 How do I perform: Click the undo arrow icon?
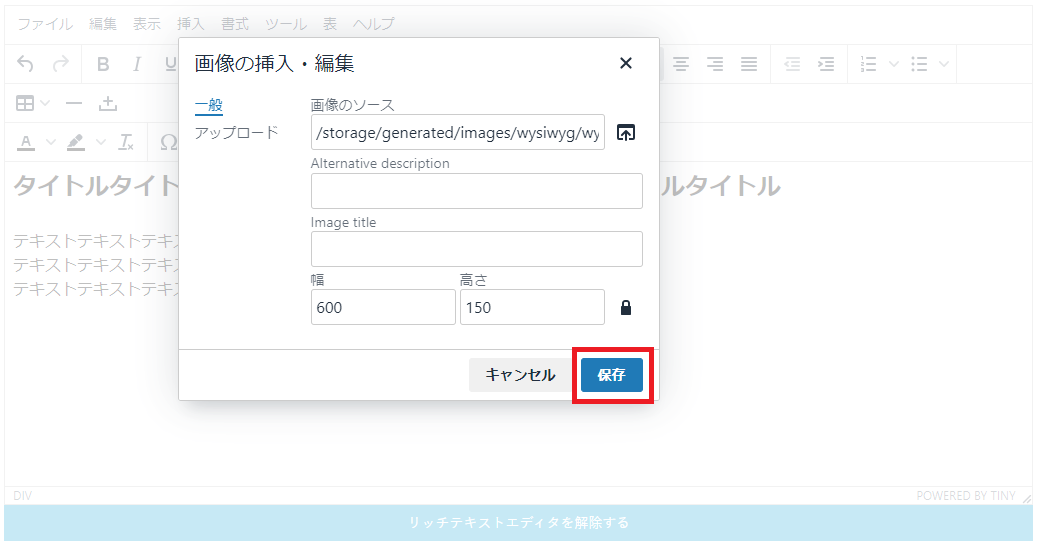25,64
